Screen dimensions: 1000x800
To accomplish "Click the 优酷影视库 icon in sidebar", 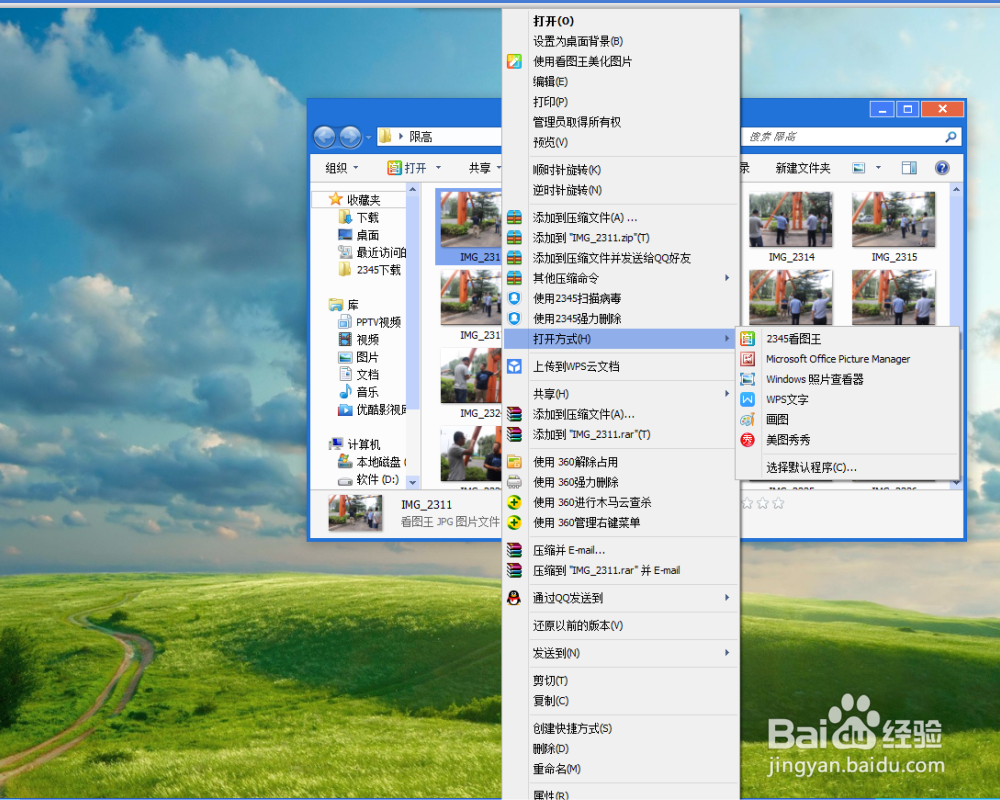I will click(x=345, y=410).
